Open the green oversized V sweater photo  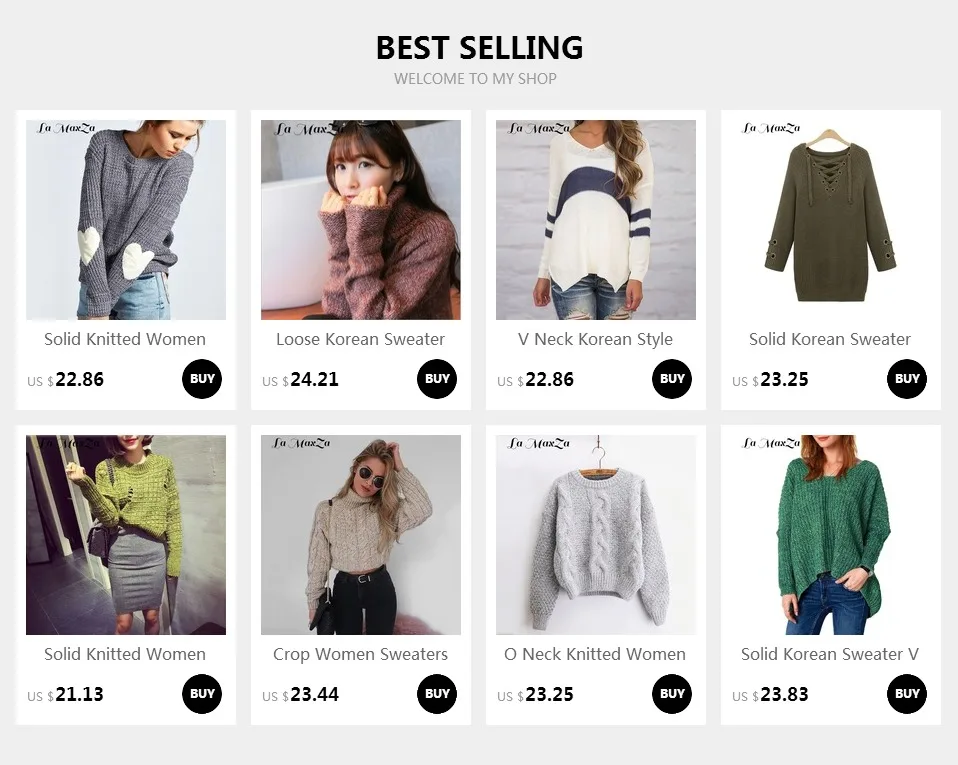831,535
